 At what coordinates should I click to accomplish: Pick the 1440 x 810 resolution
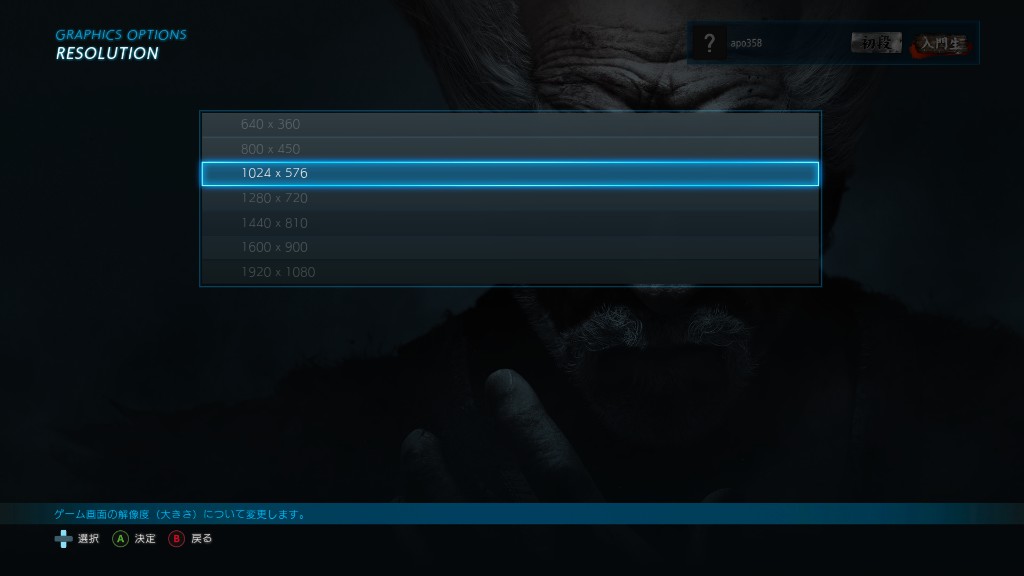[x=510, y=223]
